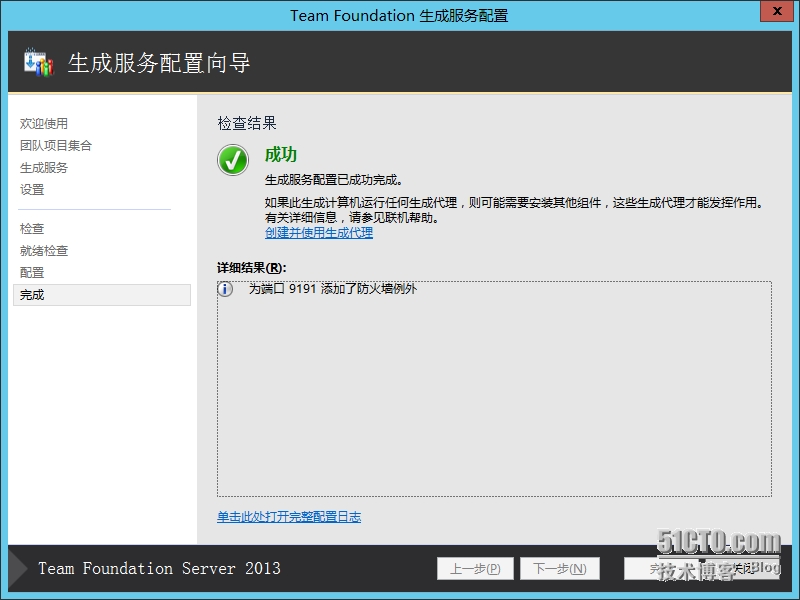Screen dimensions: 800x600
Task: Select the 检查 step in sidebar
Action: [32, 229]
